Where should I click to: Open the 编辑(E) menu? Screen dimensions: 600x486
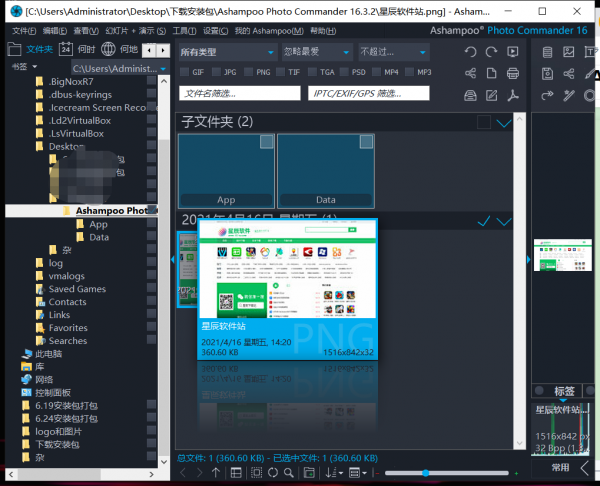click(55, 31)
